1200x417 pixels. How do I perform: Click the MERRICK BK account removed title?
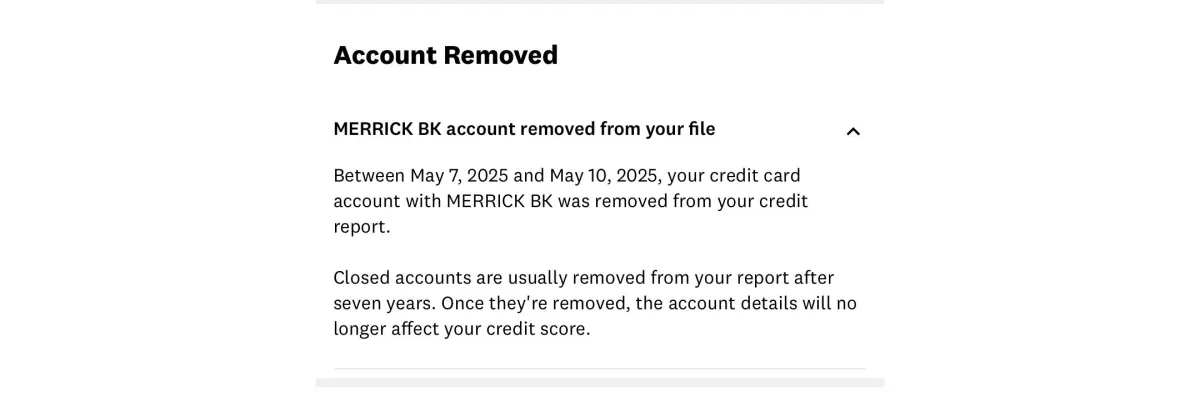pos(524,129)
